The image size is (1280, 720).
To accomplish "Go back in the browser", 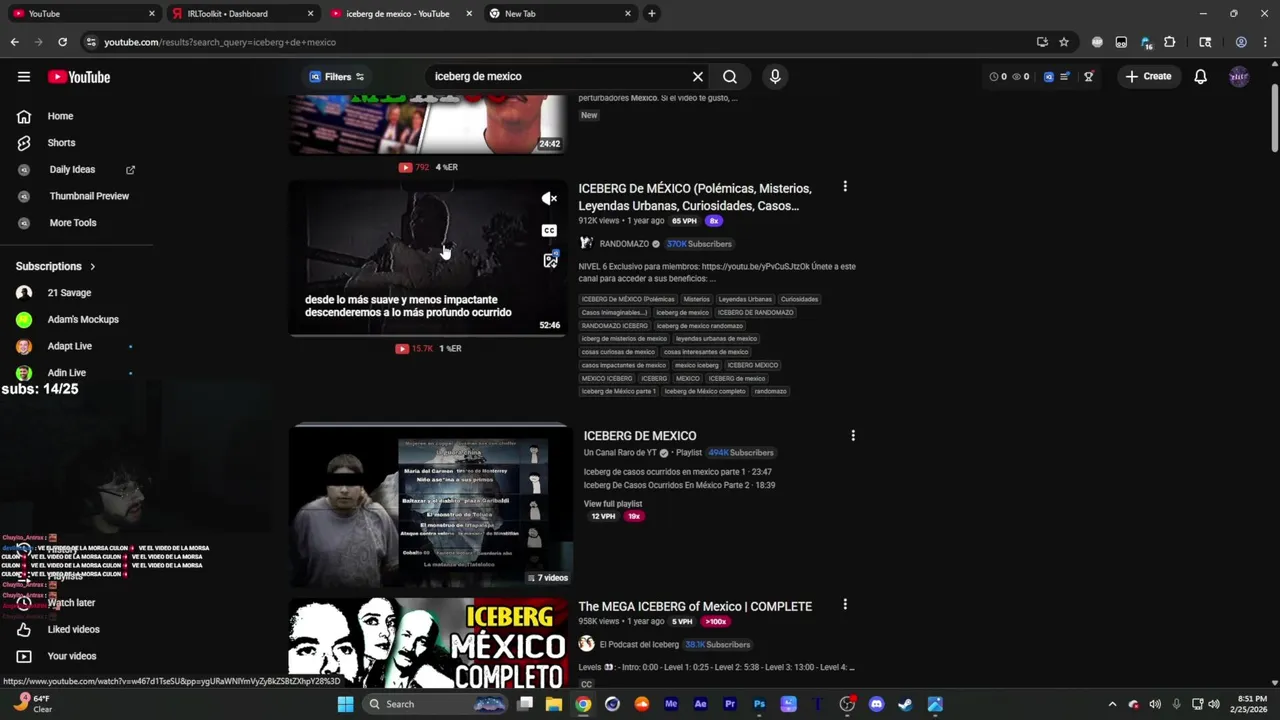I will point(15,42).
